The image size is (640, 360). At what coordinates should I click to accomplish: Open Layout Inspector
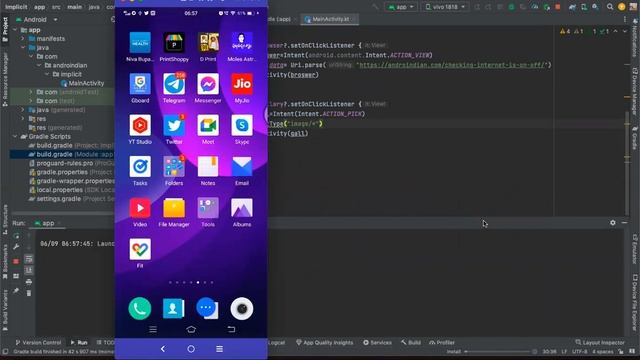click(x=600, y=342)
